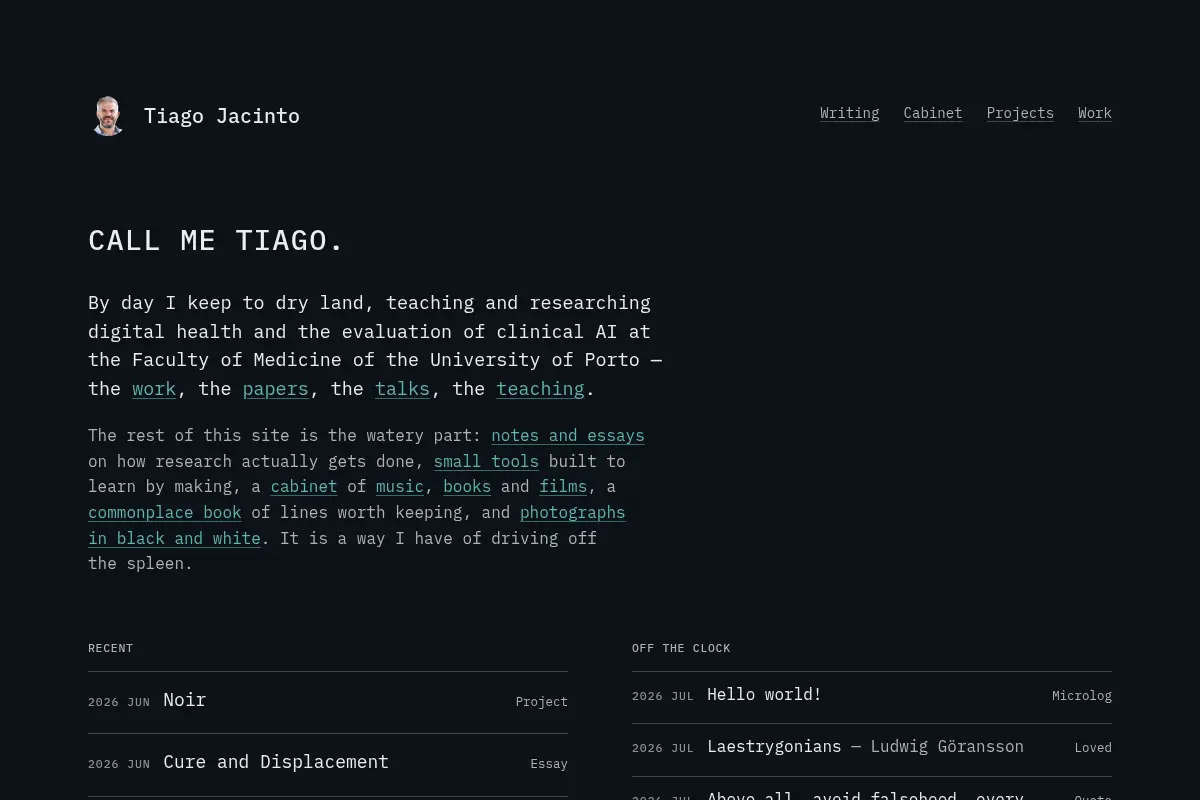
Task: Open the "commonplace book" link
Action: coord(165,512)
